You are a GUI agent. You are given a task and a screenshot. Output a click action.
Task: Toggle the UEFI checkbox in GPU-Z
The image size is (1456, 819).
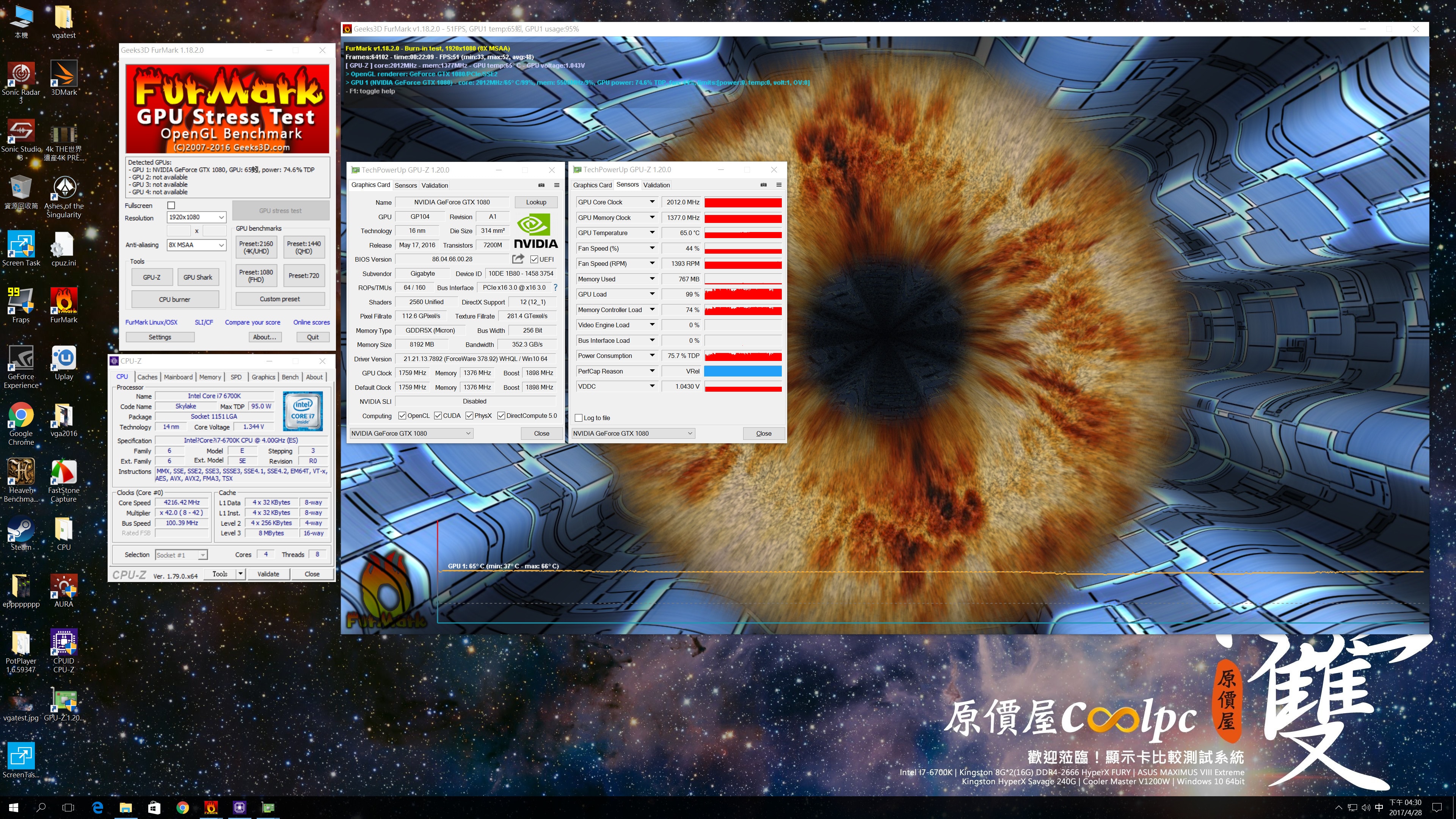534,259
